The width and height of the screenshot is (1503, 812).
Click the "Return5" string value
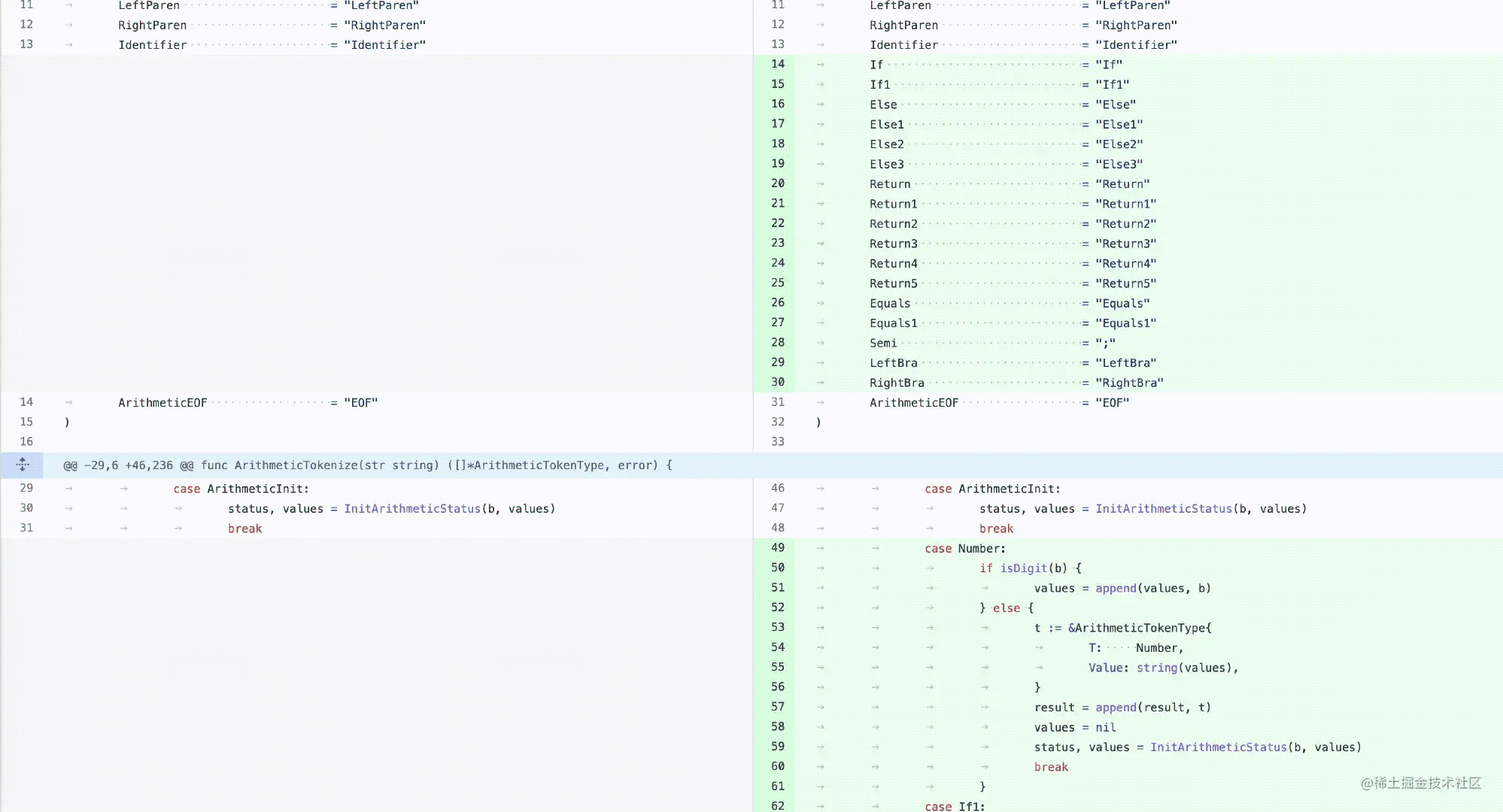[x=1125, y=283]
